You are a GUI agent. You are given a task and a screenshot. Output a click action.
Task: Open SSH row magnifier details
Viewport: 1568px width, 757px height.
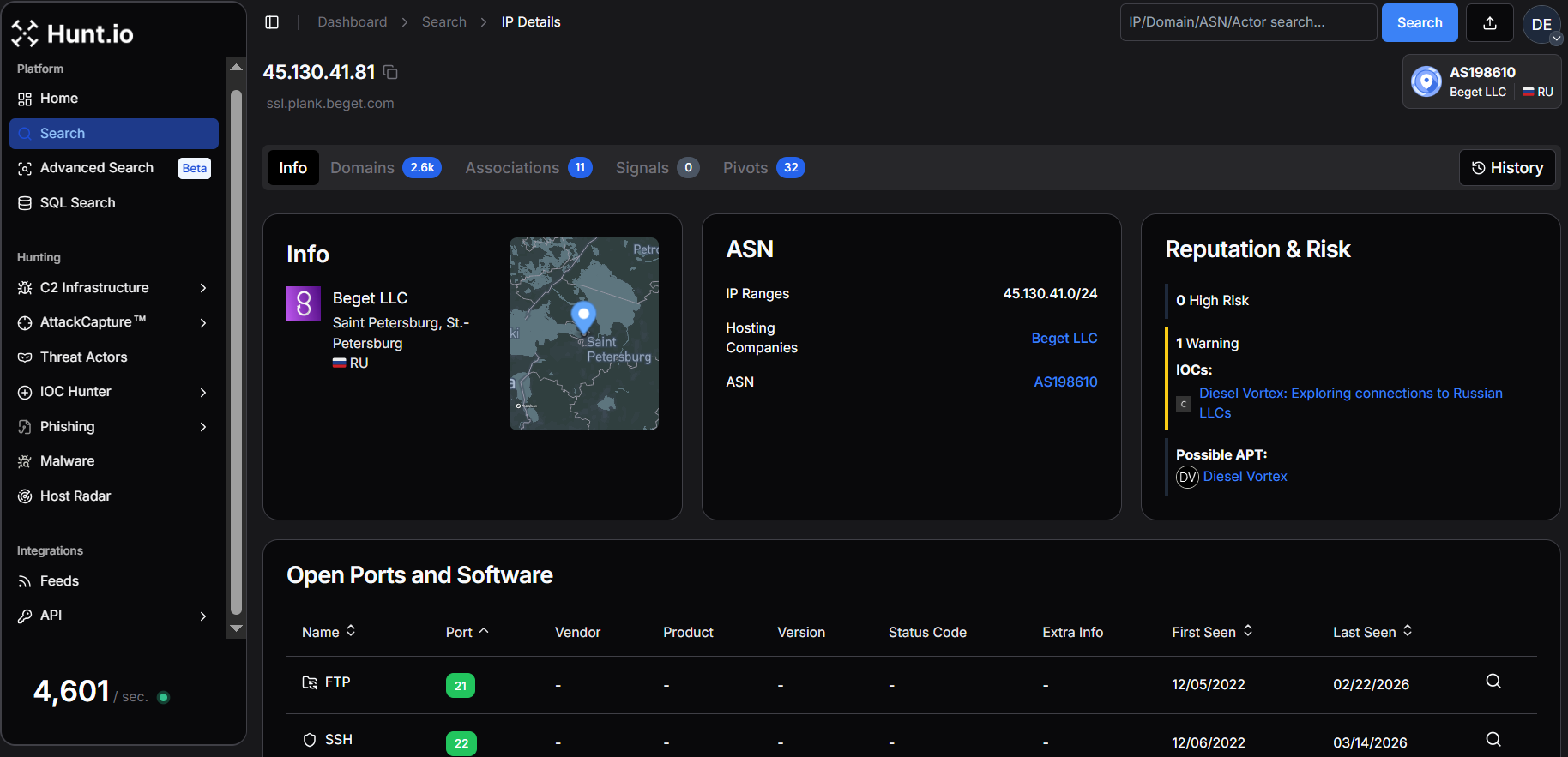[x=1493, y=740]
